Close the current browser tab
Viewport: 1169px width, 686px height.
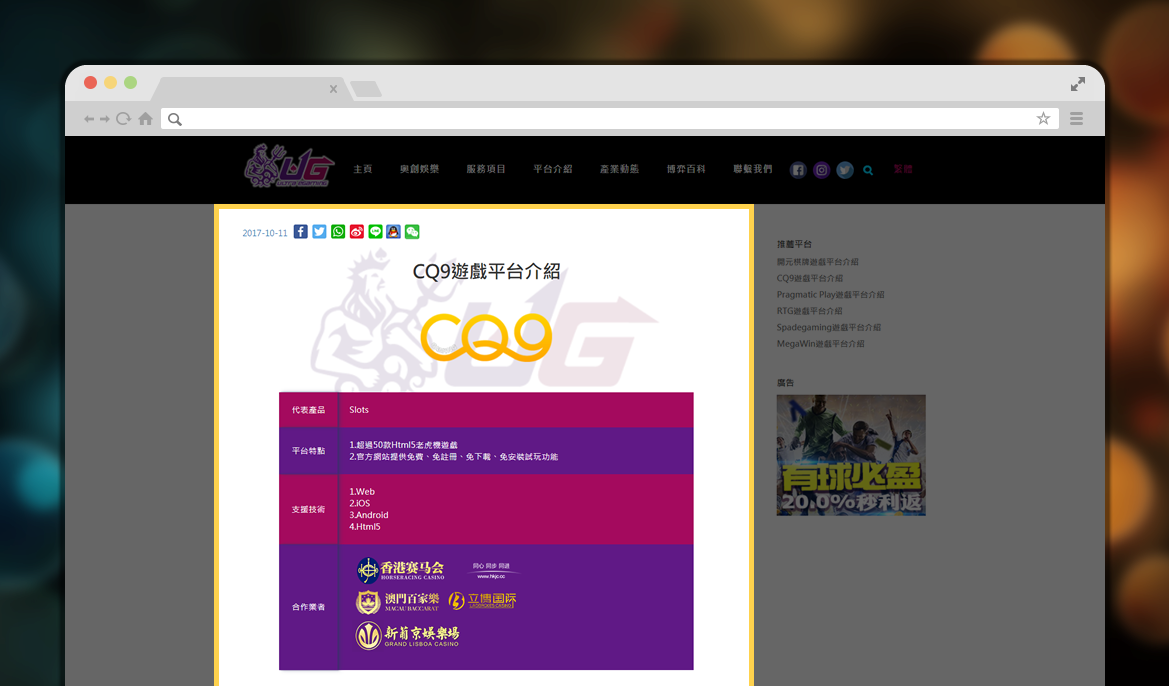[x=333, y=89]
